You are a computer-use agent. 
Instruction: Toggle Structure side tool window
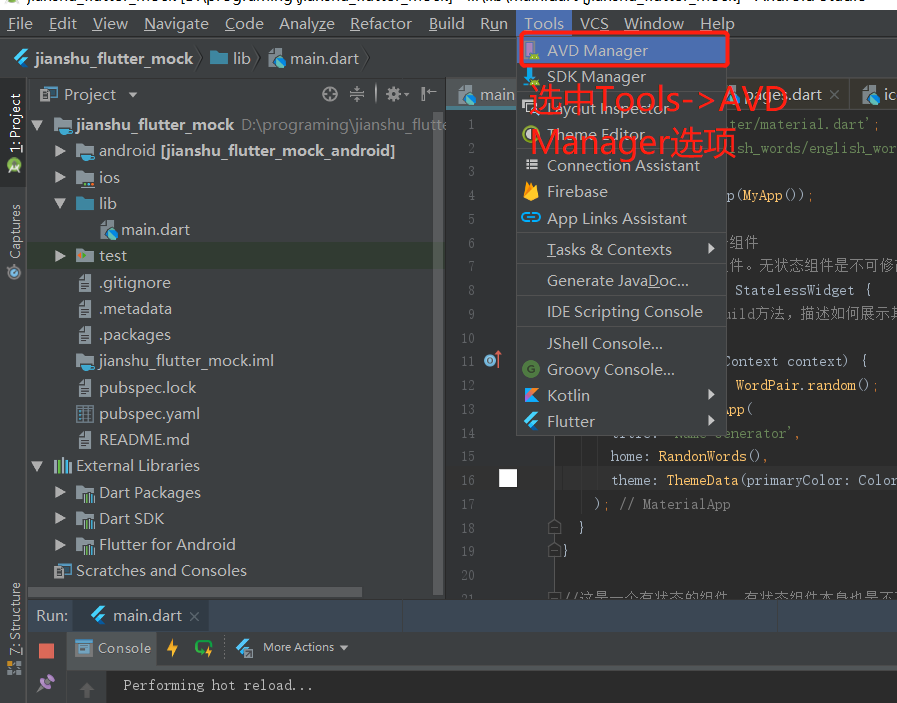pyautogui.click(x=14, y=628)
